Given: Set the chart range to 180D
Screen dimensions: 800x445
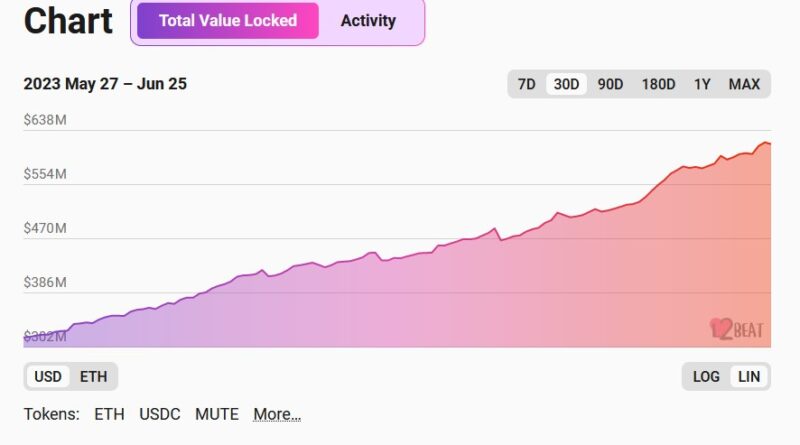Looking at the screenshot, I should coord(658,84).
